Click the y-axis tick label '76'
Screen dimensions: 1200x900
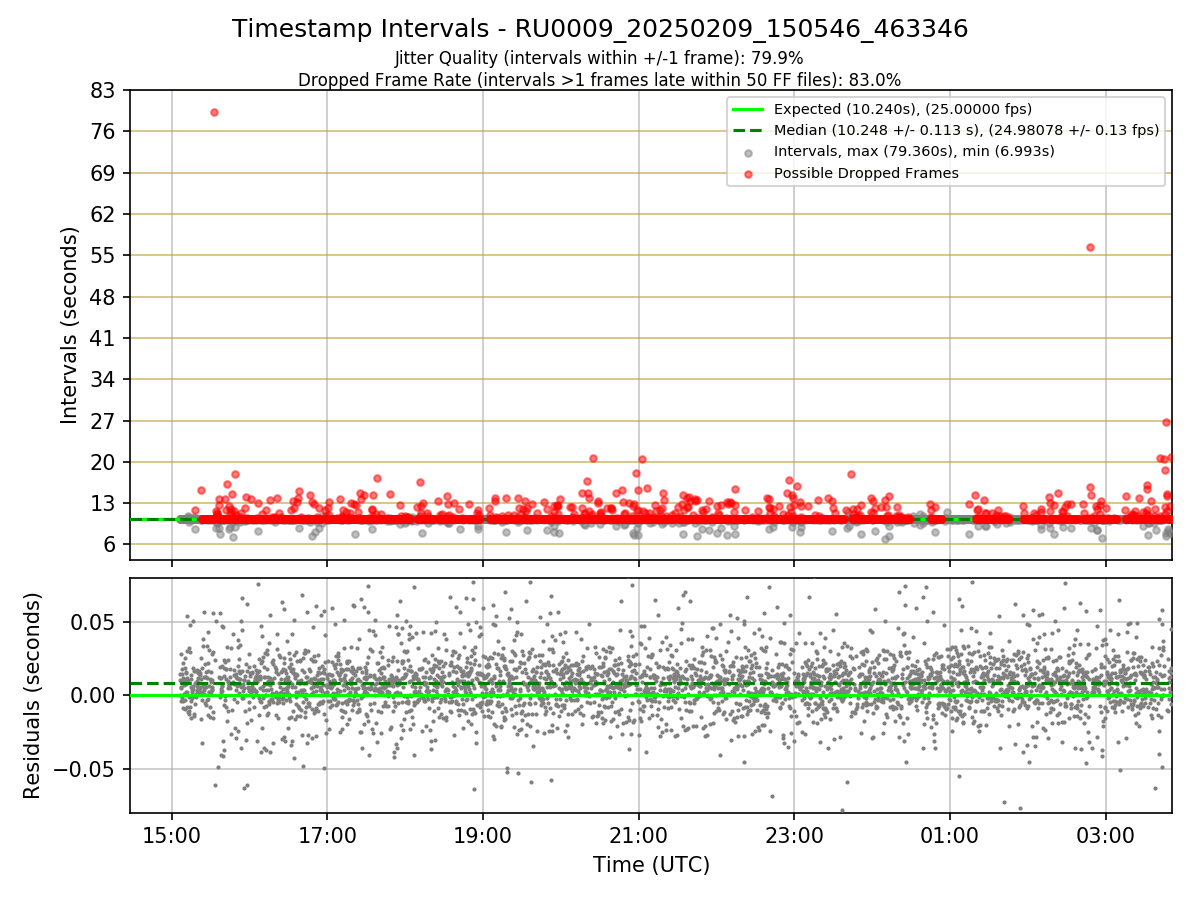105,131
